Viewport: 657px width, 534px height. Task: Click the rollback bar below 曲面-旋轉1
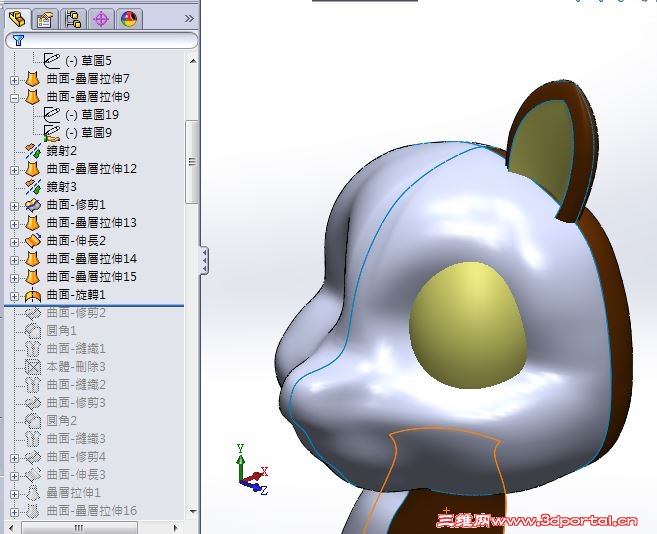point(94,306)
